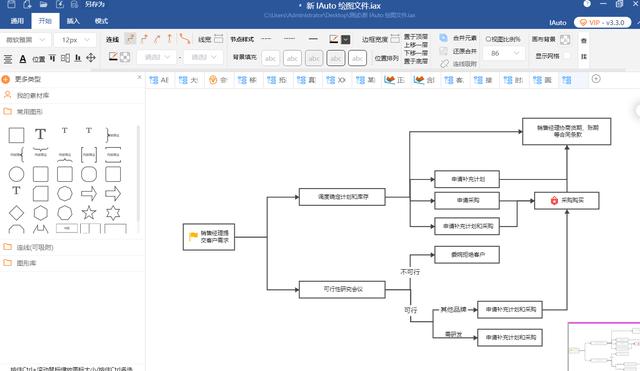The image size is (640, 371).
Task: Click the 连线吸附 snapping toggle
Action: coord(459,64)
